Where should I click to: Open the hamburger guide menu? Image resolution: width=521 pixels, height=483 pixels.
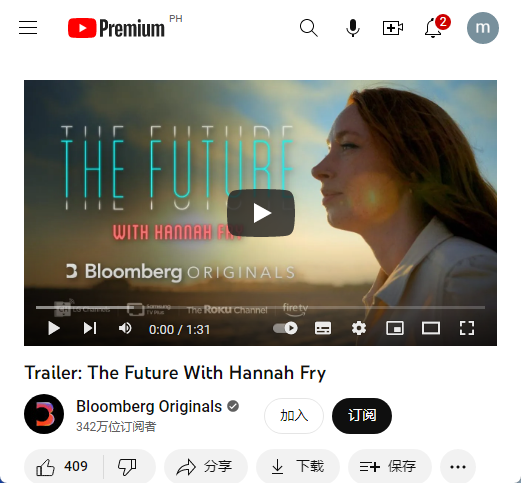click(28, 28)
